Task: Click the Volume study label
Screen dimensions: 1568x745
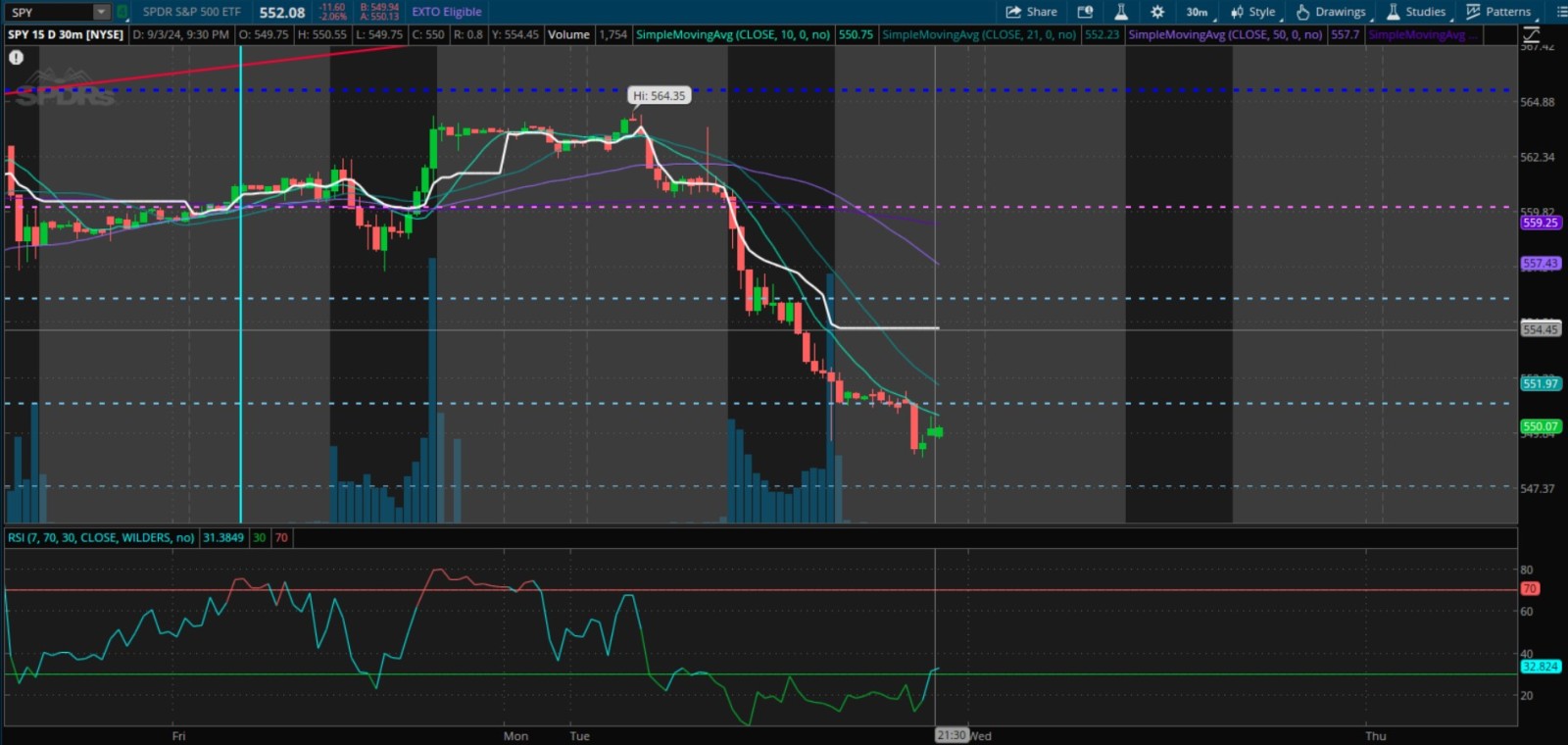Action: [x=568, y=34]
